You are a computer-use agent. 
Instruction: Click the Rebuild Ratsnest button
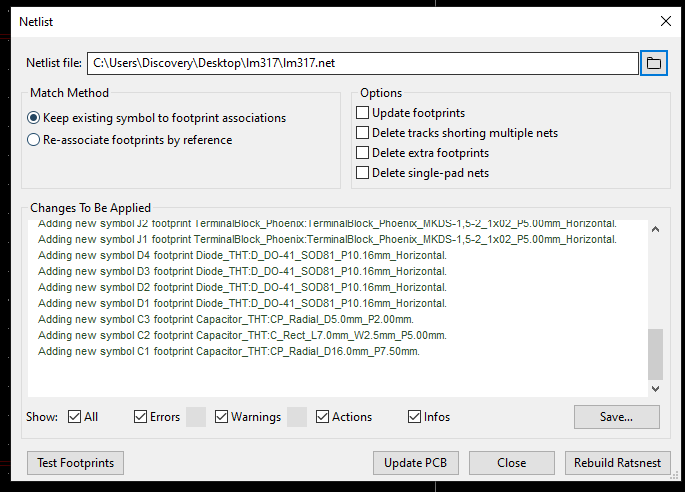(x=617, y=463)
